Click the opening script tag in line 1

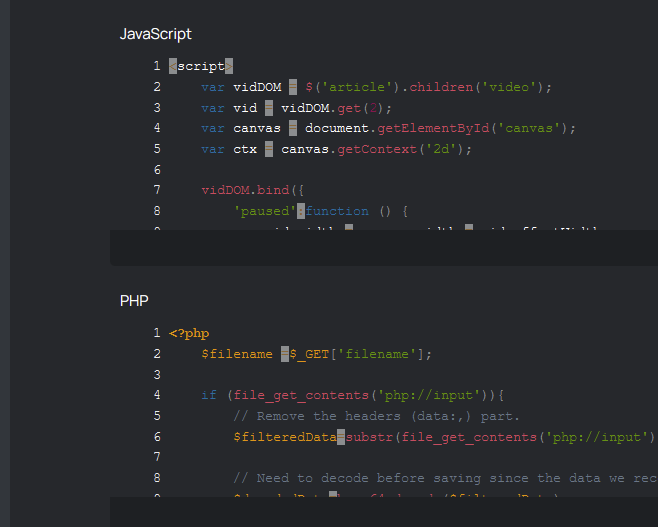[x=201, y=66]
